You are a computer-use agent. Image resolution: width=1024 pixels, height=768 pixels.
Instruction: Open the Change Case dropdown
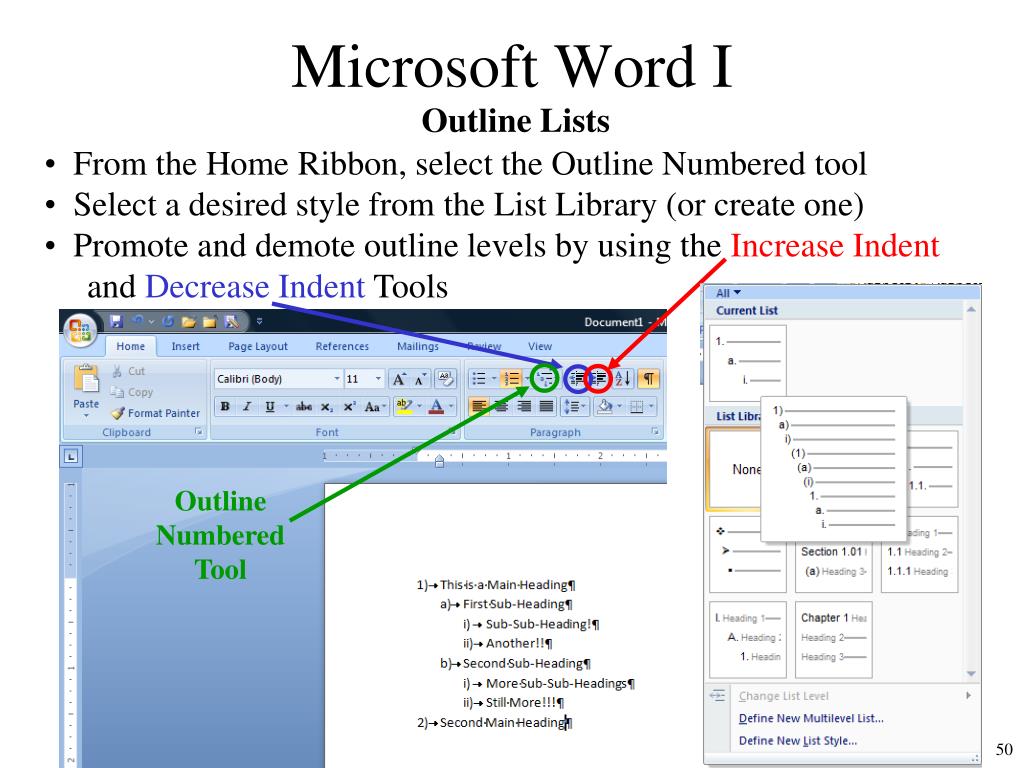click(x=375, y=407)
